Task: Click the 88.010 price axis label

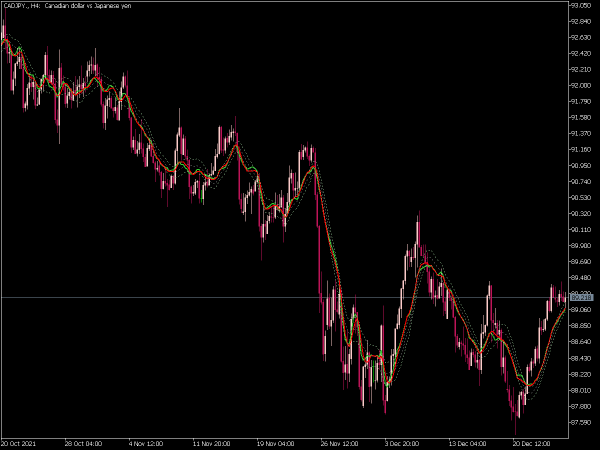Action: click(x=581, y=390)
